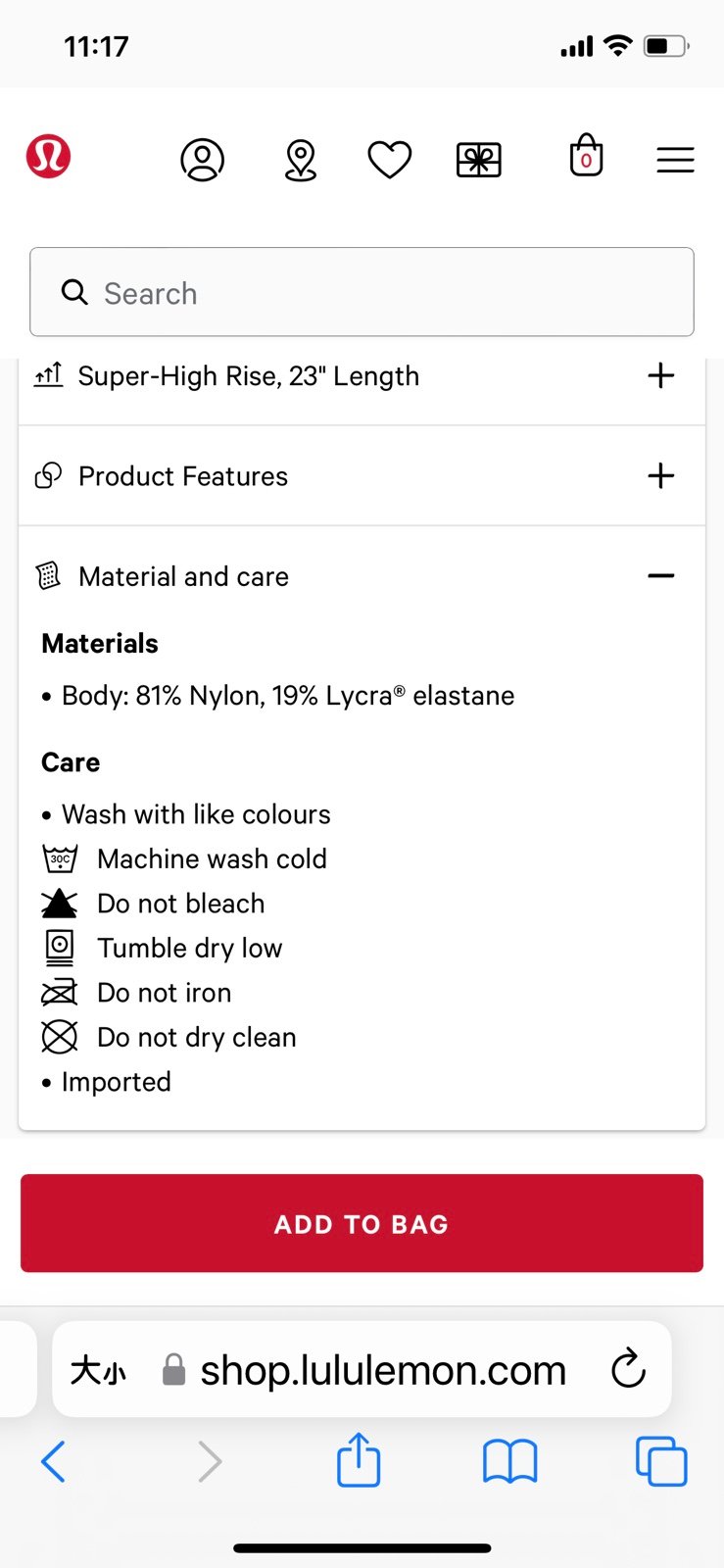Open the hamburger menu
Image resolution: width=724 pixels, height=1568 pixels.
point(675,160)
